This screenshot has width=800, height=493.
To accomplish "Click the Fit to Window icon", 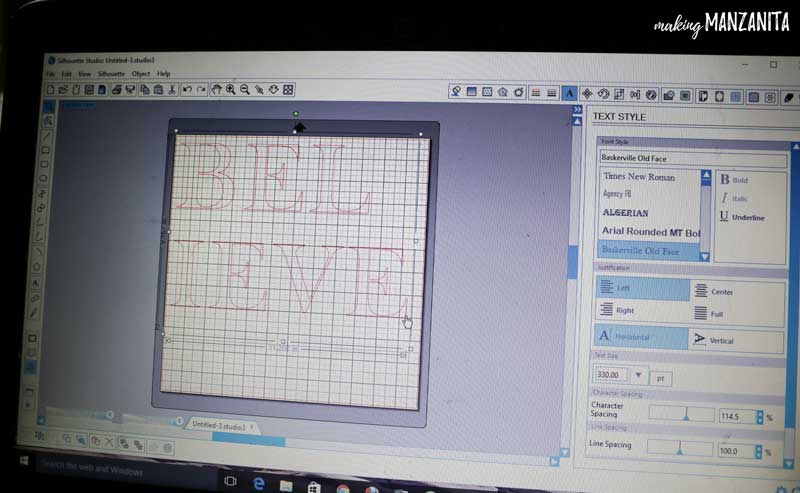I will tap(288, 90).
